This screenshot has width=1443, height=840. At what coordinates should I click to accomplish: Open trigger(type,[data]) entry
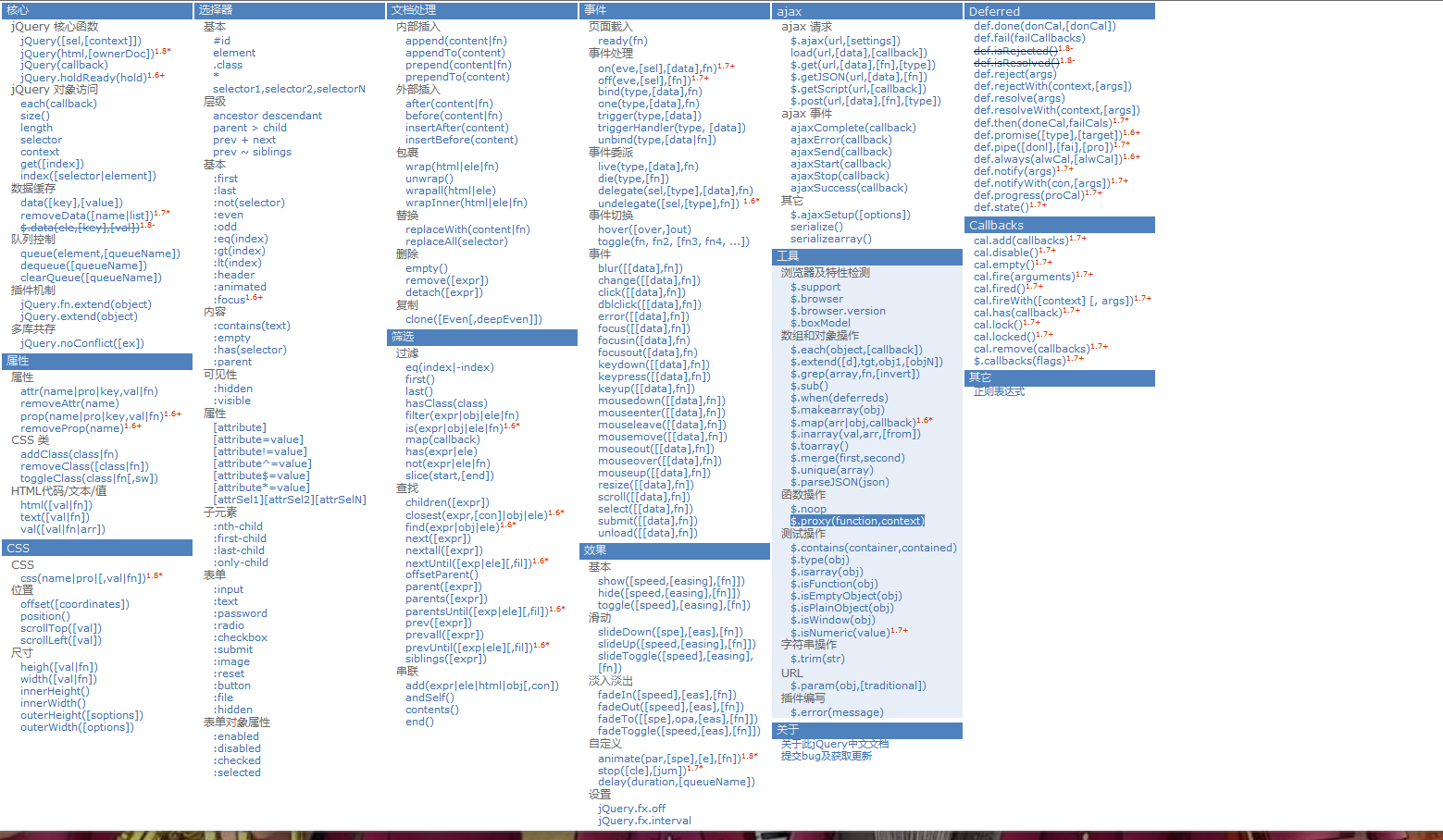coord(650,116)
